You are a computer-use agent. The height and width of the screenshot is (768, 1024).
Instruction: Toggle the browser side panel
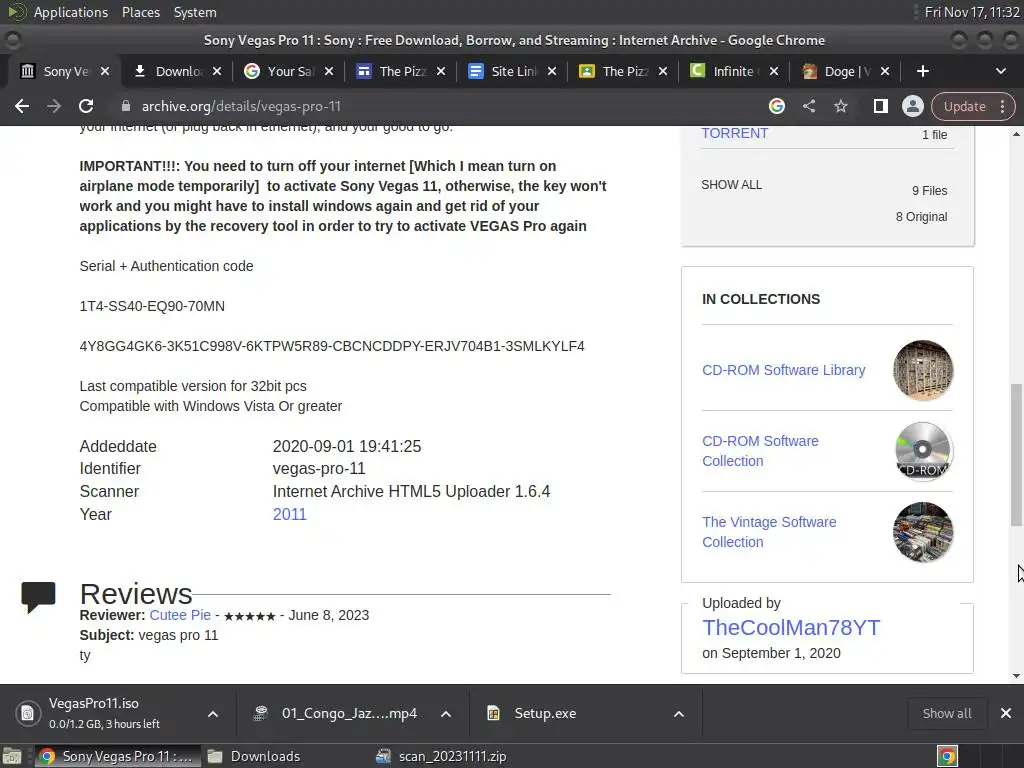pyautogui.click(x=880, y=106)
